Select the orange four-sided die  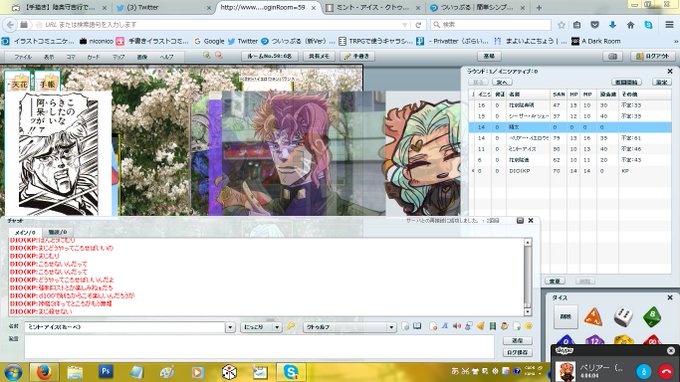click(x=593, y=317)
